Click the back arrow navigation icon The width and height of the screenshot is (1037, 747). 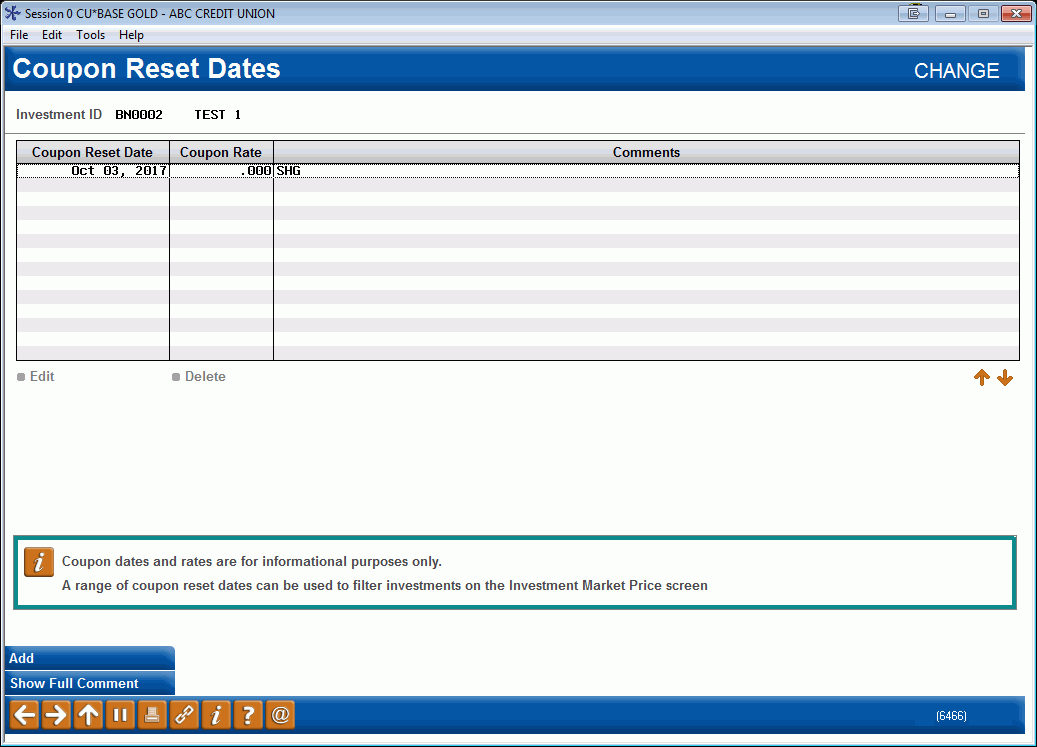24,715
